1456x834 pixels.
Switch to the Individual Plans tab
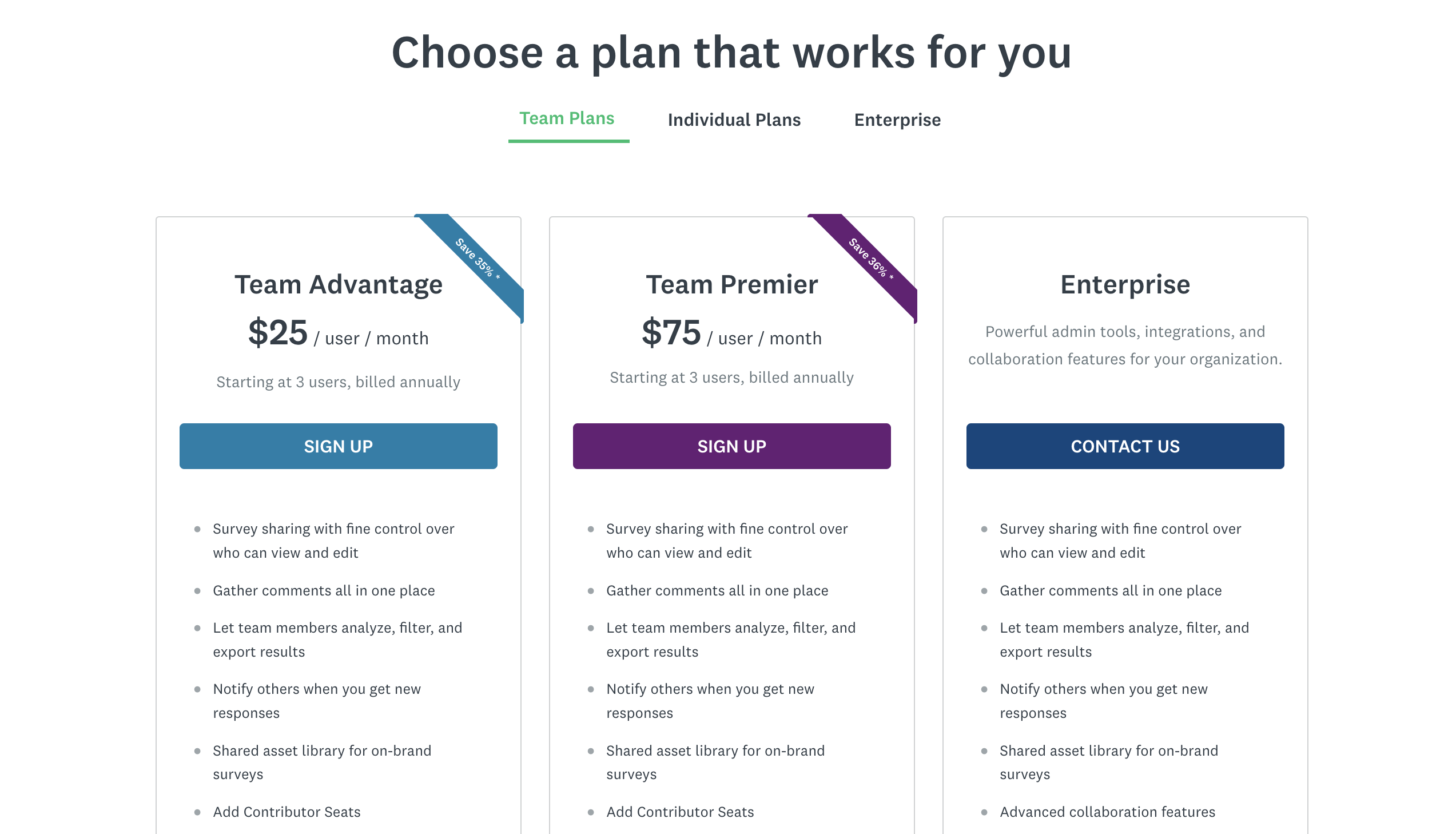734,120
